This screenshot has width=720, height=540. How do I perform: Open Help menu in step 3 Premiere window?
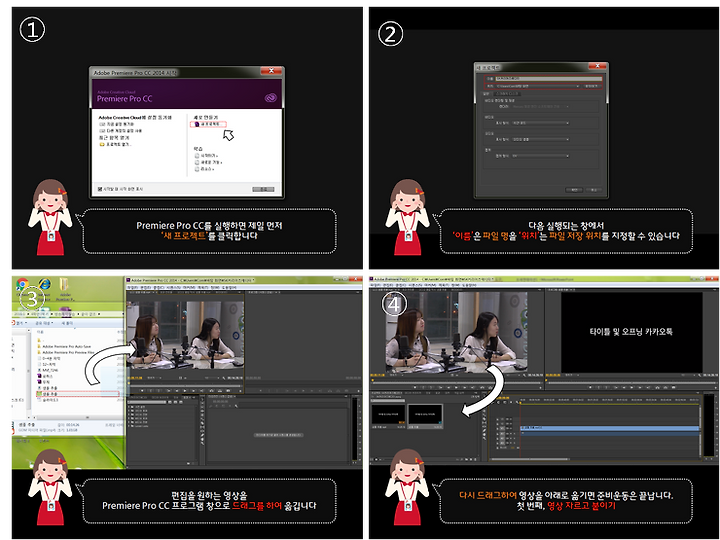[228, 287]
